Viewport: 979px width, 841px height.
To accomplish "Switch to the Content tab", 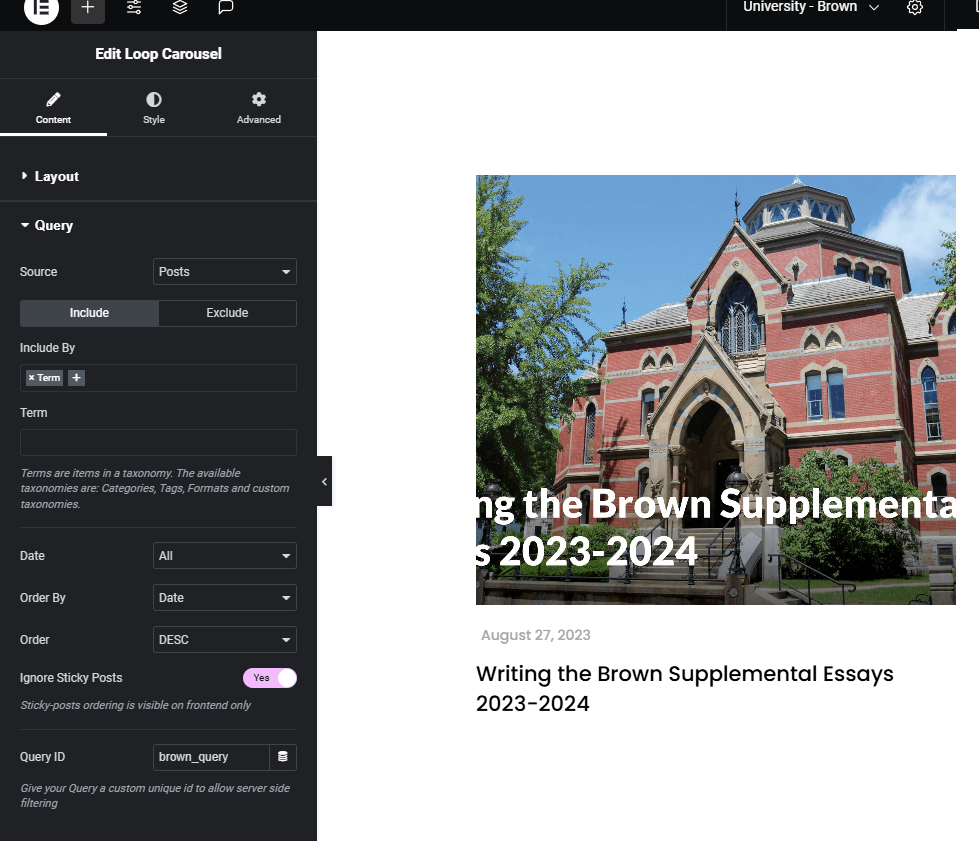I will [53, 108].
